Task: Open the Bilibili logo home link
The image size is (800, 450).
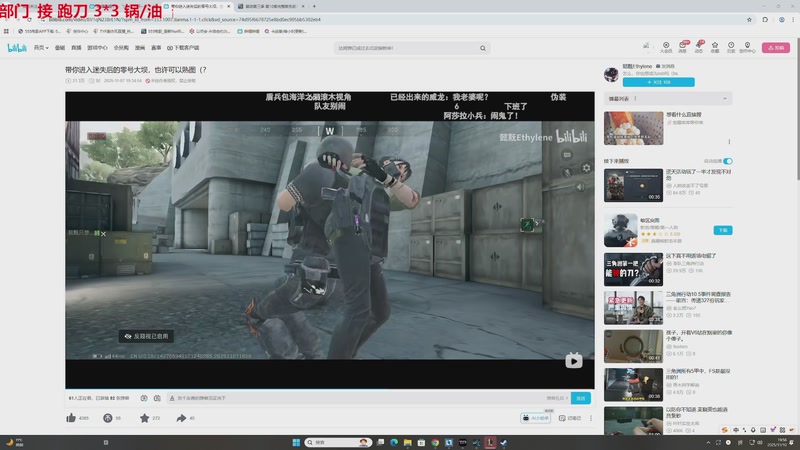Action: click(17, 48)
